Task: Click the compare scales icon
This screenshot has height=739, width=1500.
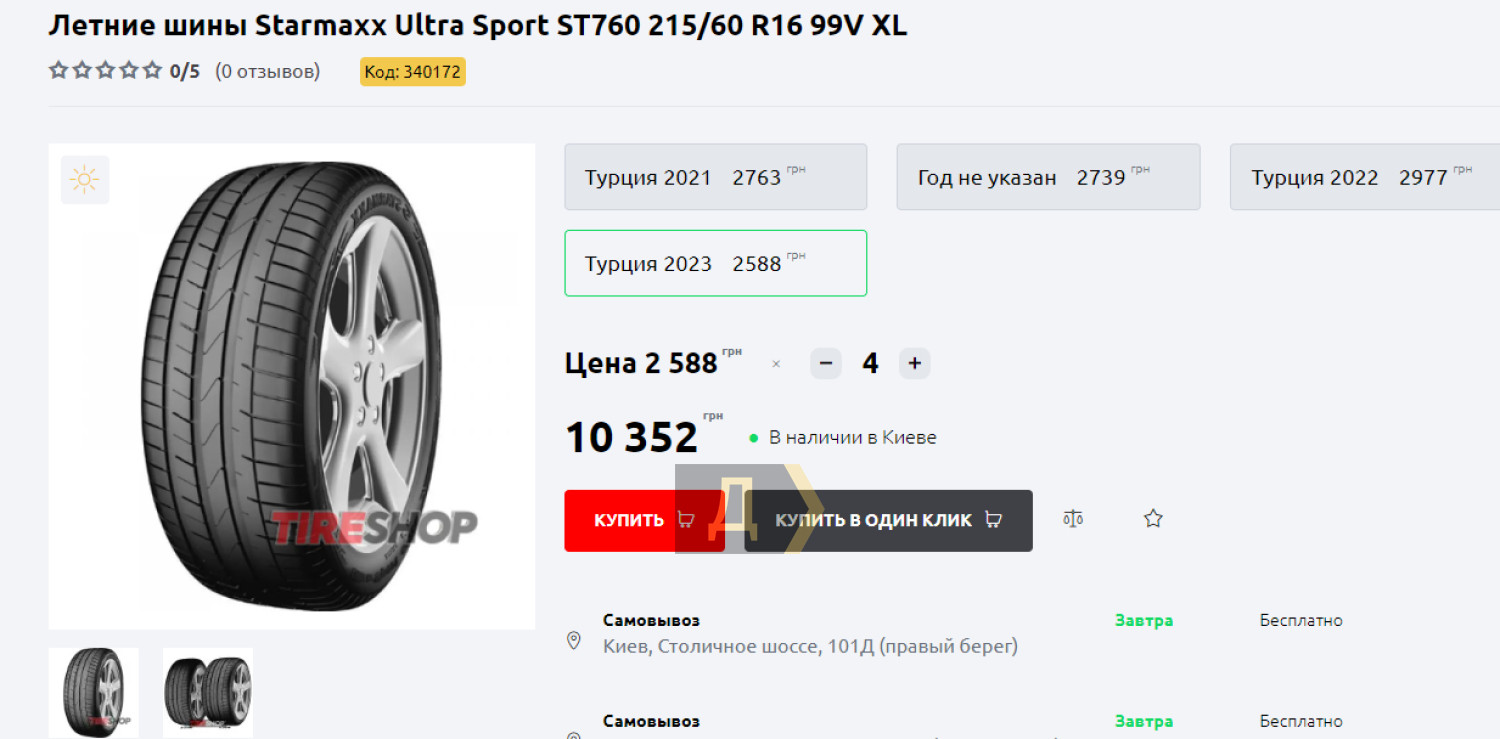Action: coord(1073,519)
